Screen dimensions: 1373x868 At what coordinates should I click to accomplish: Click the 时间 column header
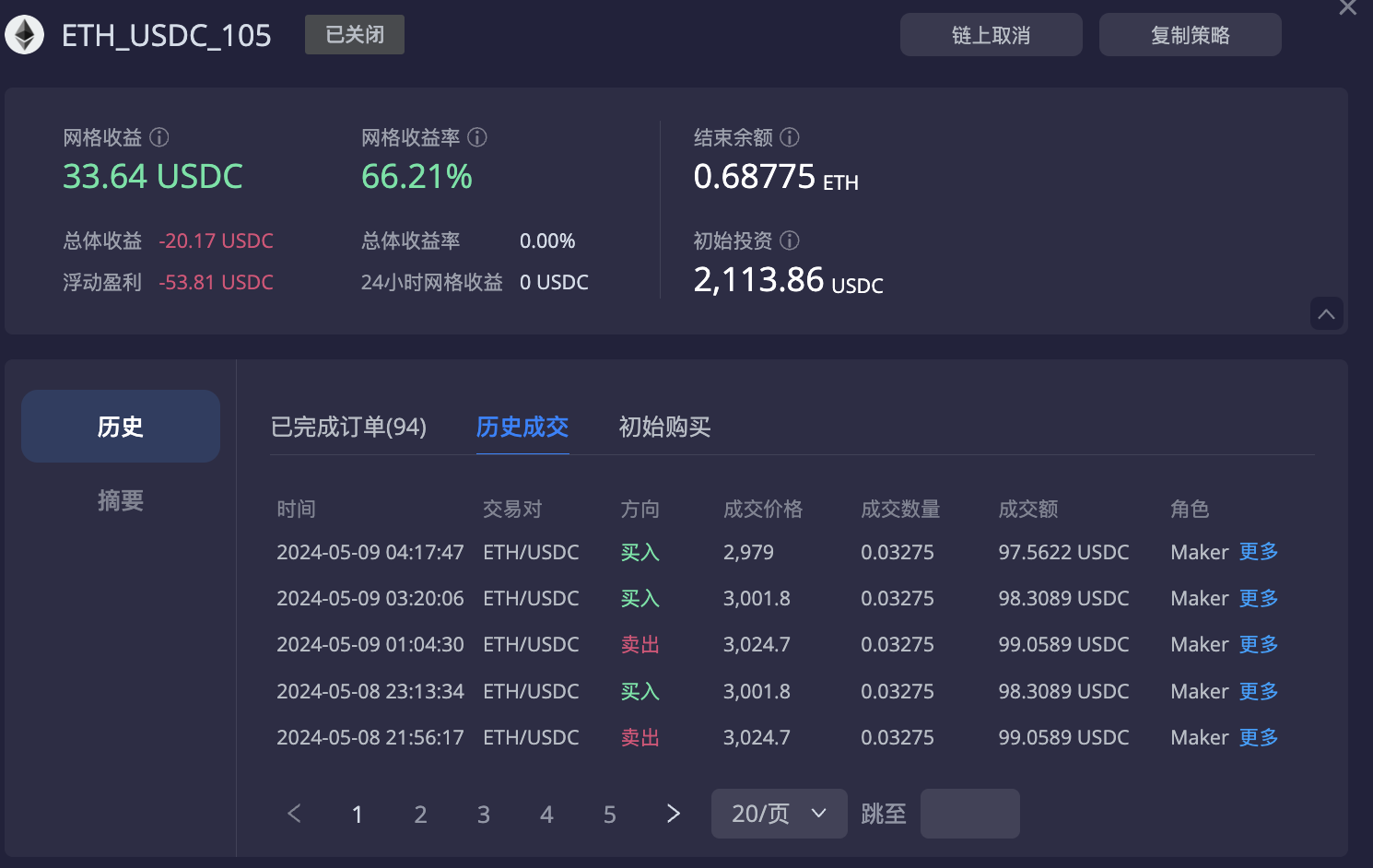click(x=297, y=509)
